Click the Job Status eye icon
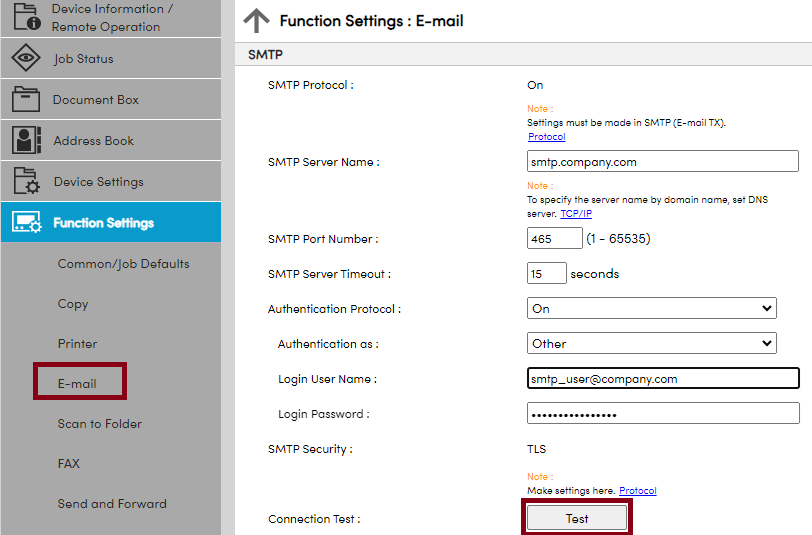812x535 pixels. click(x=26, y=59)
